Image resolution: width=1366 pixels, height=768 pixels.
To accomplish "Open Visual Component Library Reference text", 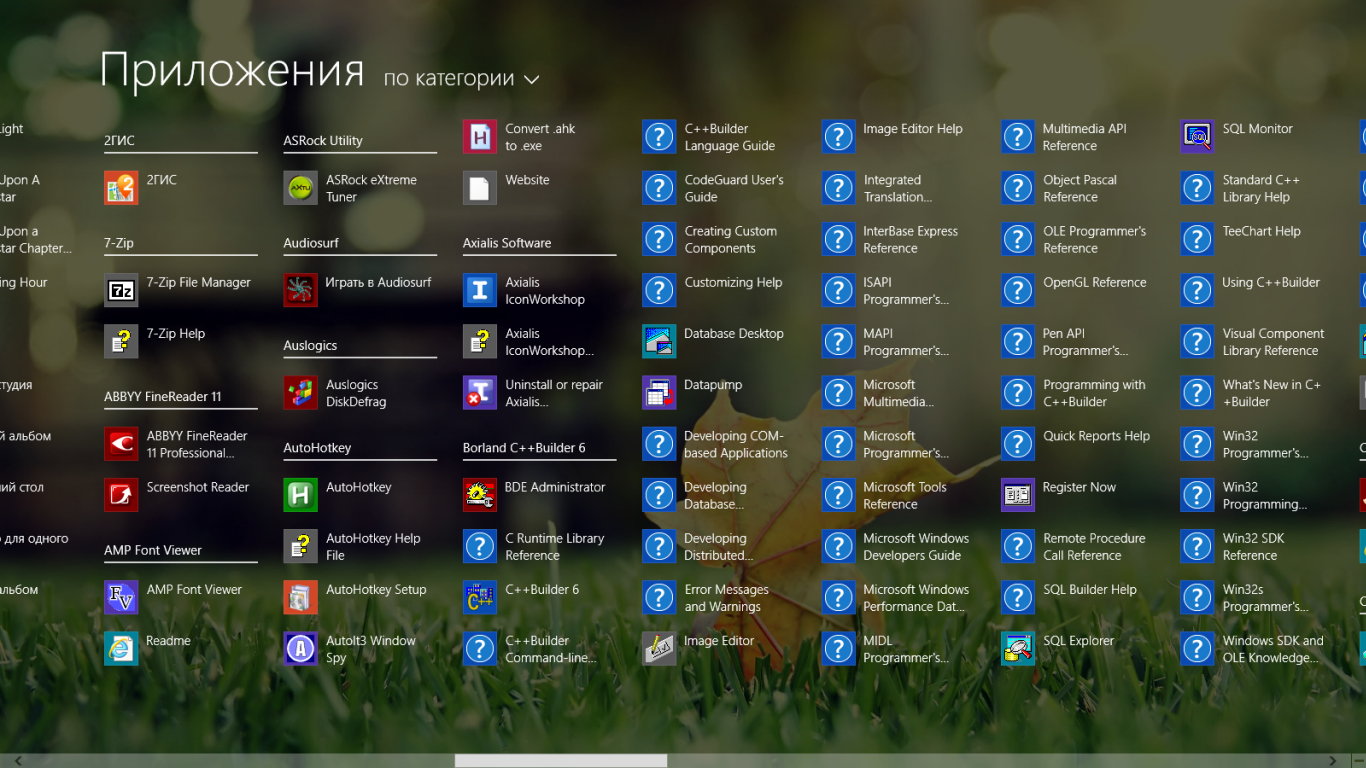I will click(x=1273, y=342).
